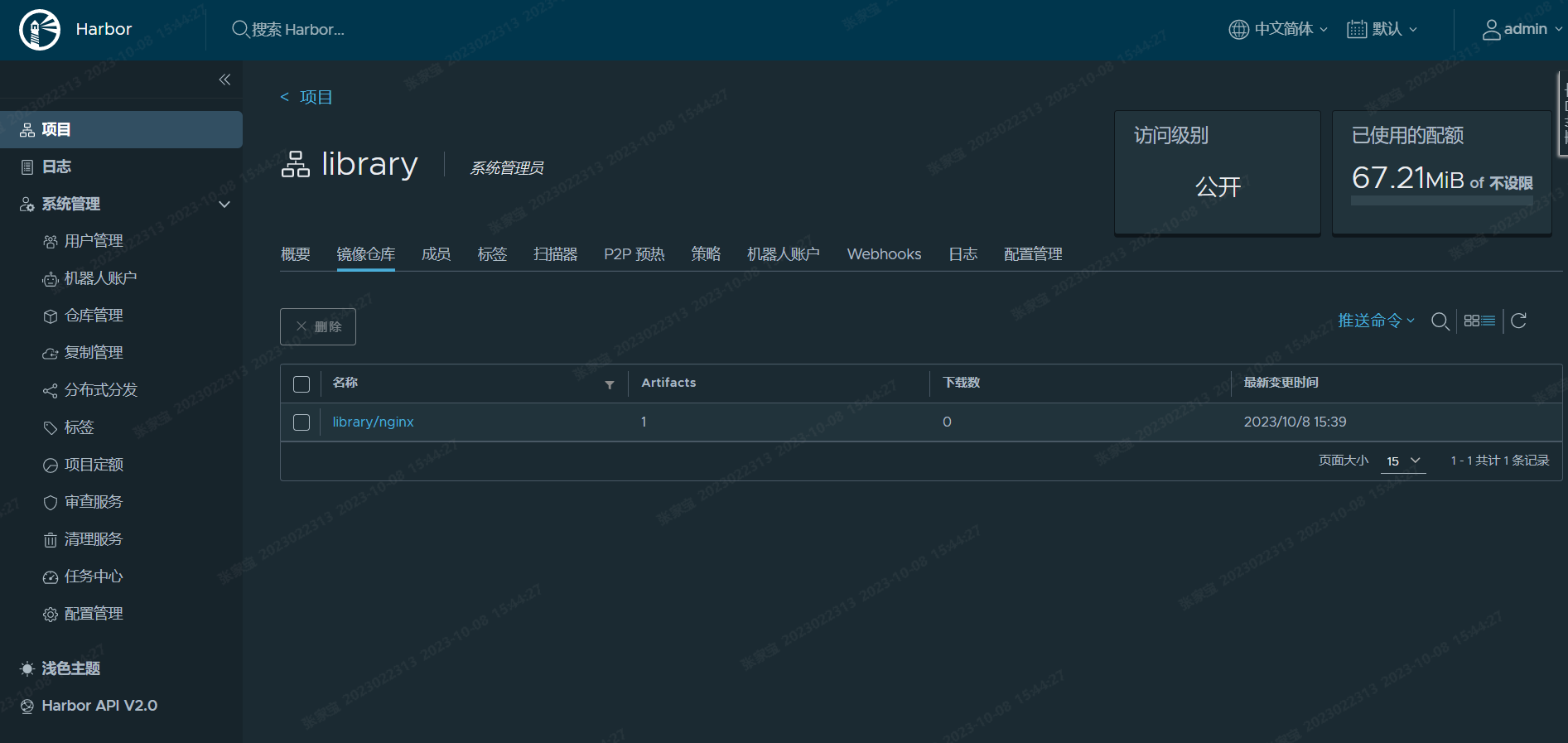This screenshot has width=1568, height=743.
Task: Select the 镜像仓库 tab
Action: (365, 254)
